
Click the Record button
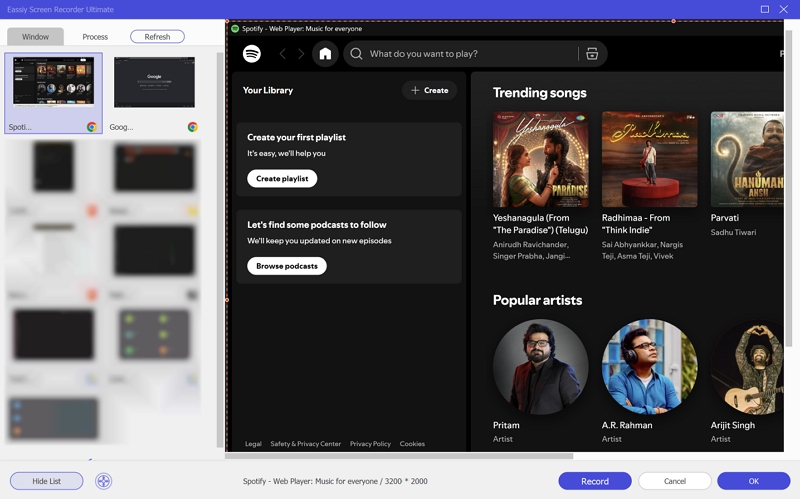[x=595, y=481]
